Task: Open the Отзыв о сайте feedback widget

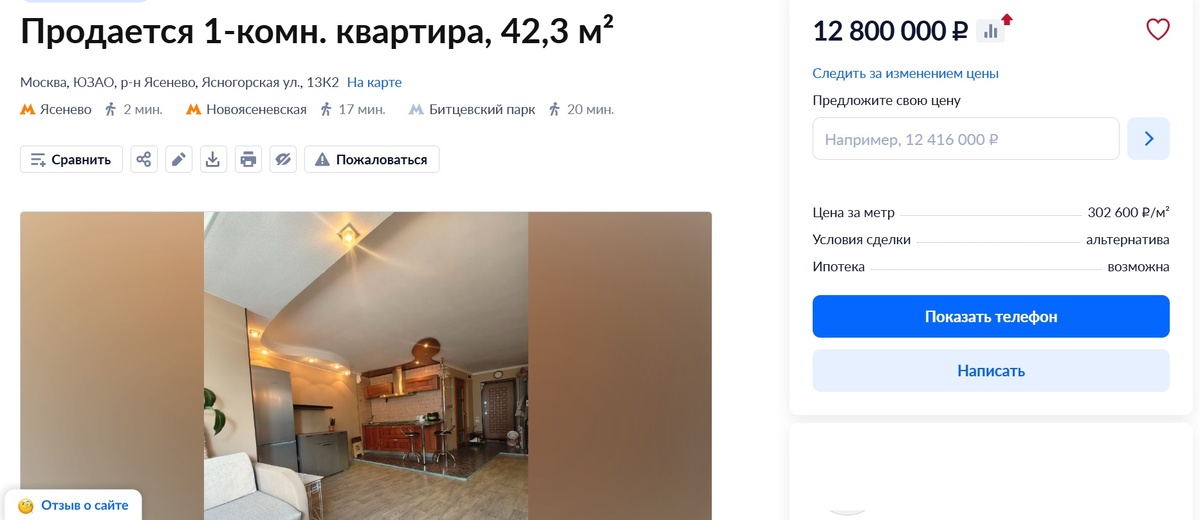Action: tap(73, 505)
